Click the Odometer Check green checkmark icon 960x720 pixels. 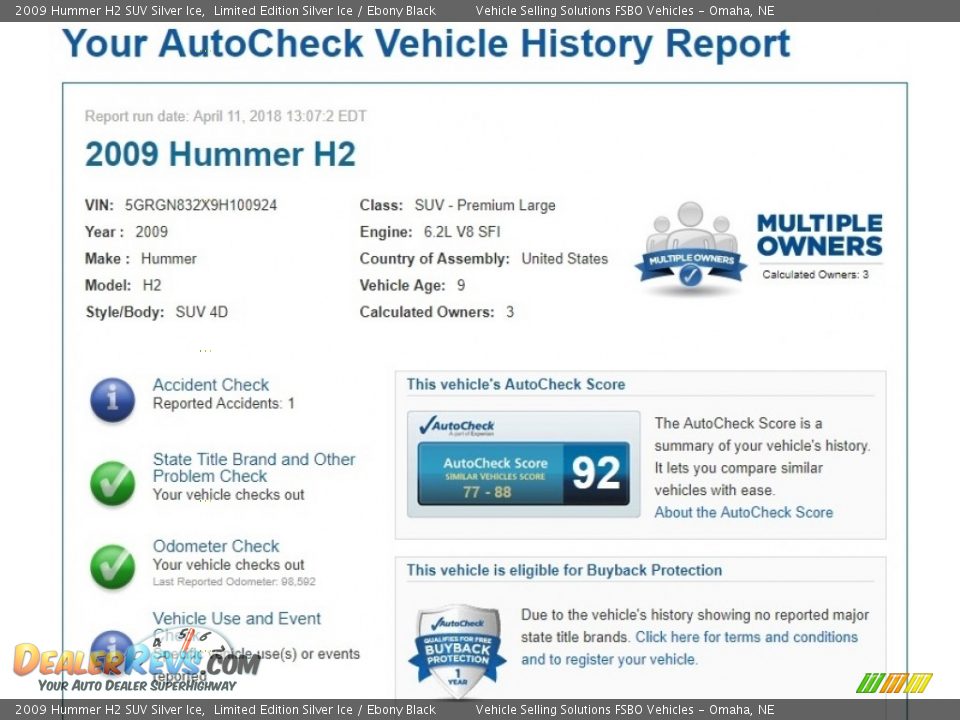coord(112,567)
